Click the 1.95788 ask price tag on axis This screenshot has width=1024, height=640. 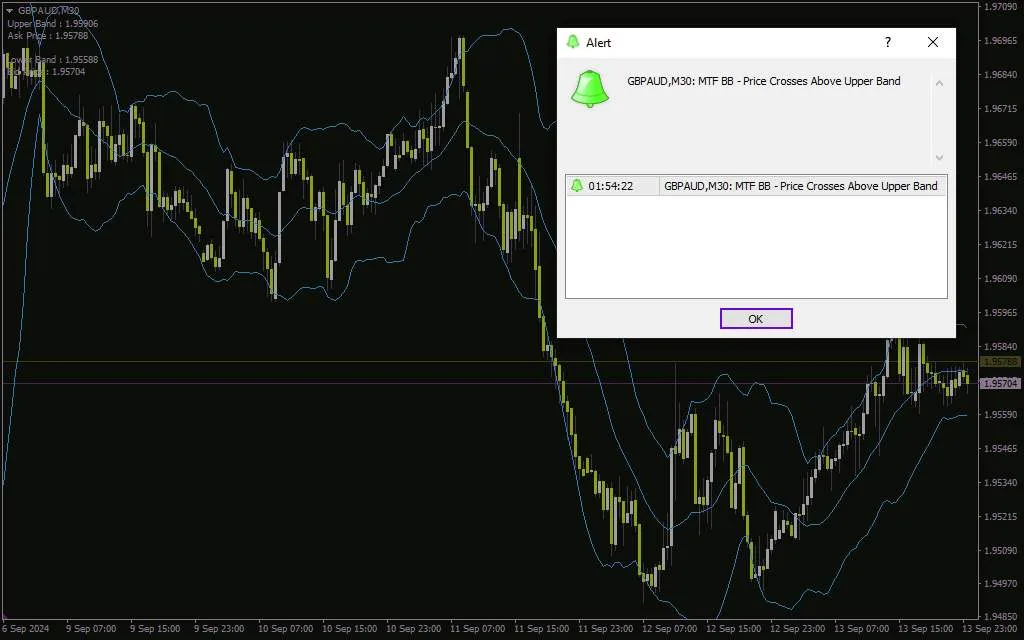click(1000, 362)
